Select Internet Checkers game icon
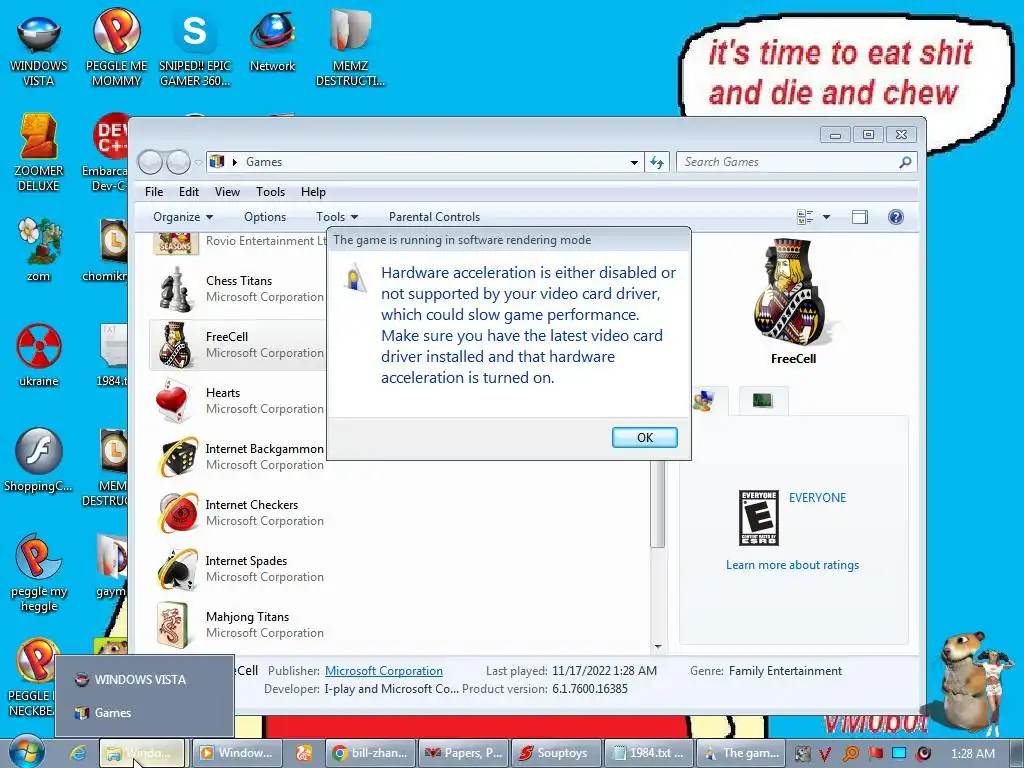 [x=177, y=513]
